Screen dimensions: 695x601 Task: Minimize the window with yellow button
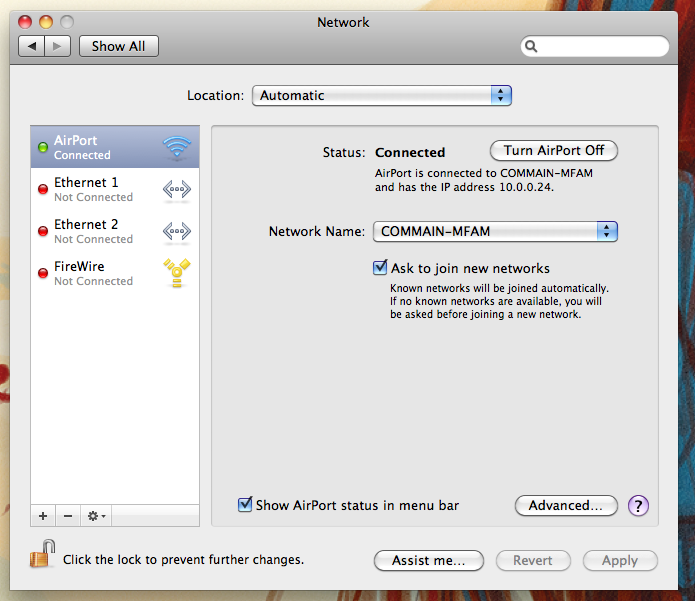coord(46,22)
